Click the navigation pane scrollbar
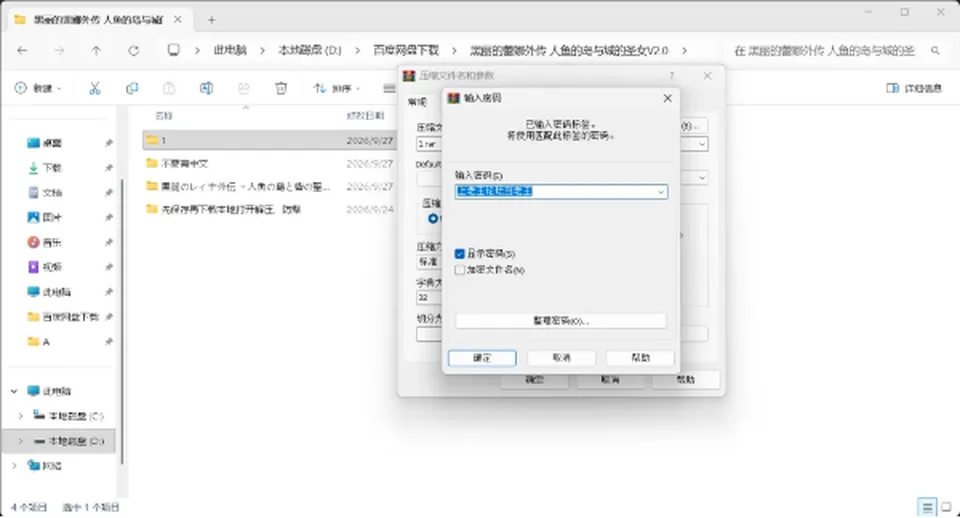The image size is (960, 518). (x=122, y=322)
